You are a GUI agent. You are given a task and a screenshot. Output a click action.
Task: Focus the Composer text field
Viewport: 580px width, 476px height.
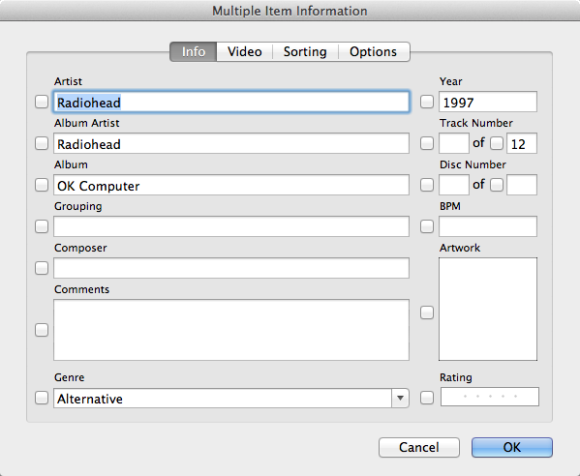[x=231, y=268]
